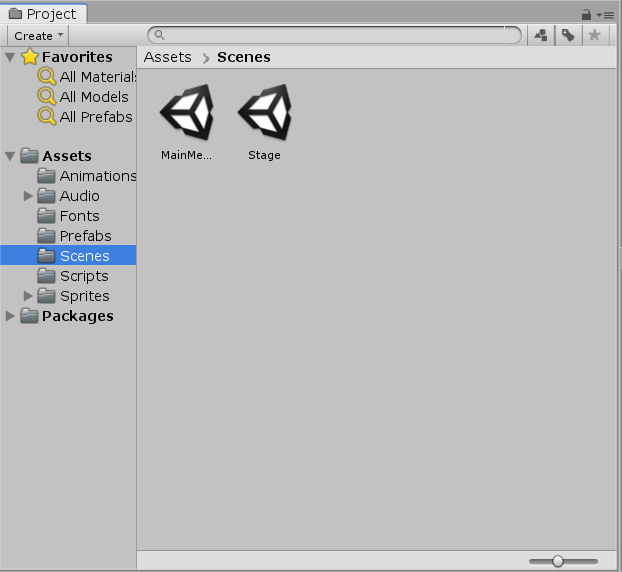Click the All Models magnifier icon
This screenshot has height=572, width=622.
(47, 96)
